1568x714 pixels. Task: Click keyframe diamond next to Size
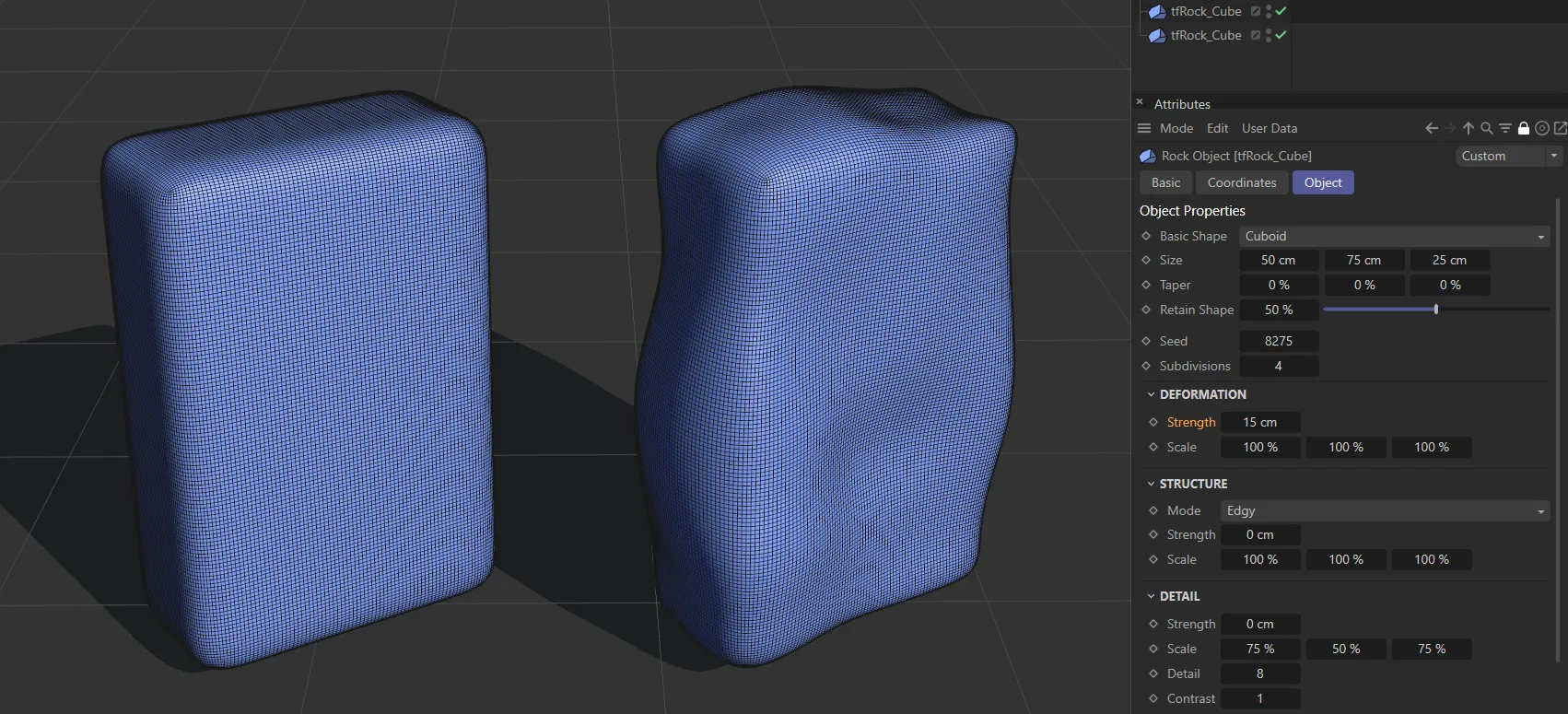click(x=1146, y=261)
